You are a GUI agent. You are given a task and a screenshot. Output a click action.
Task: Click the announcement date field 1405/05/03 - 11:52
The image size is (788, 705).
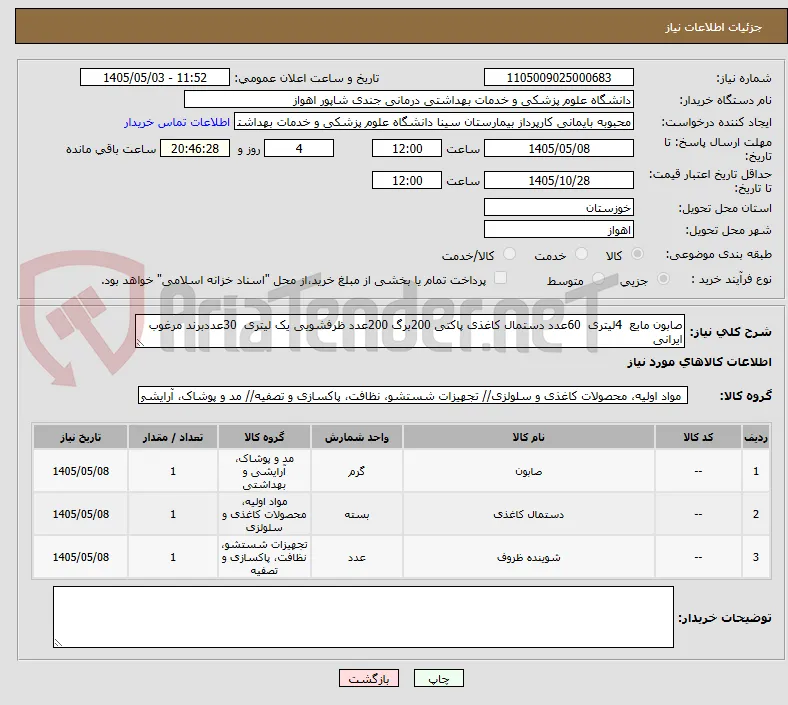click(155, 77)
